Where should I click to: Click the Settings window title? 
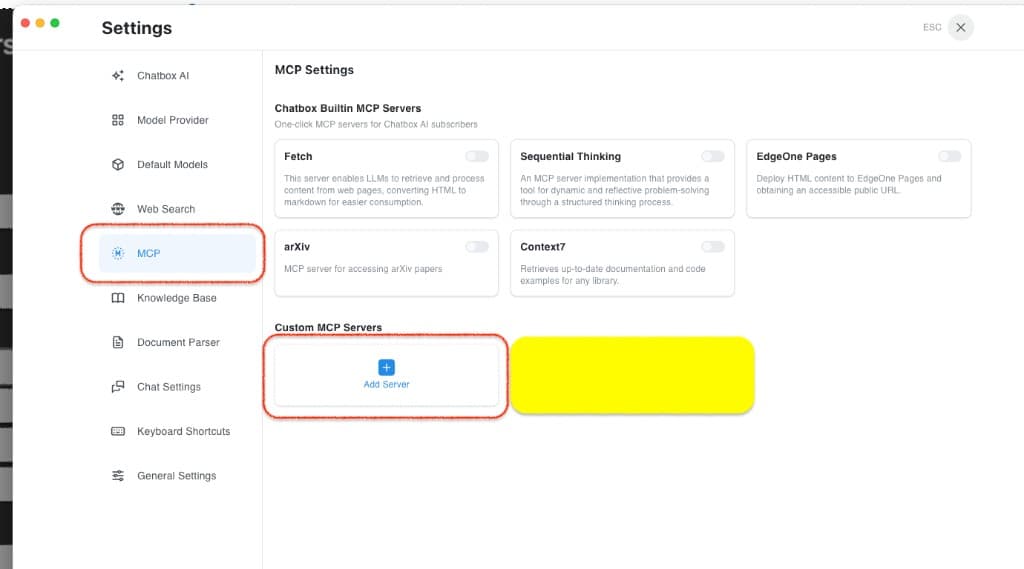(136, 28)
